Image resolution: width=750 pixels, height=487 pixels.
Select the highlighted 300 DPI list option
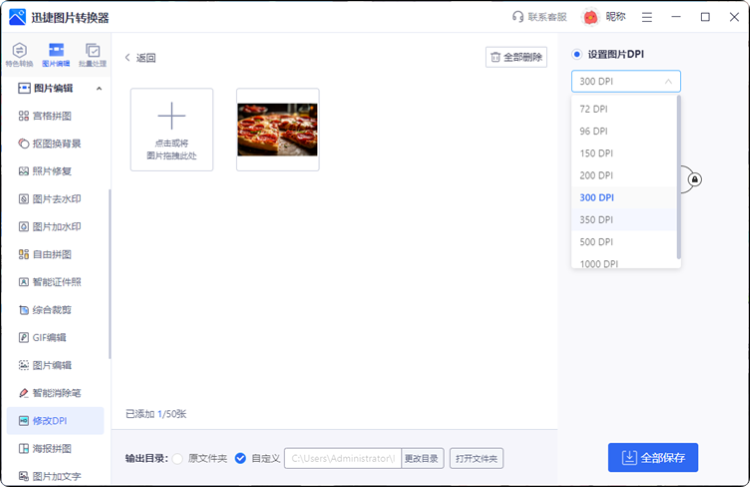[624, 198]
